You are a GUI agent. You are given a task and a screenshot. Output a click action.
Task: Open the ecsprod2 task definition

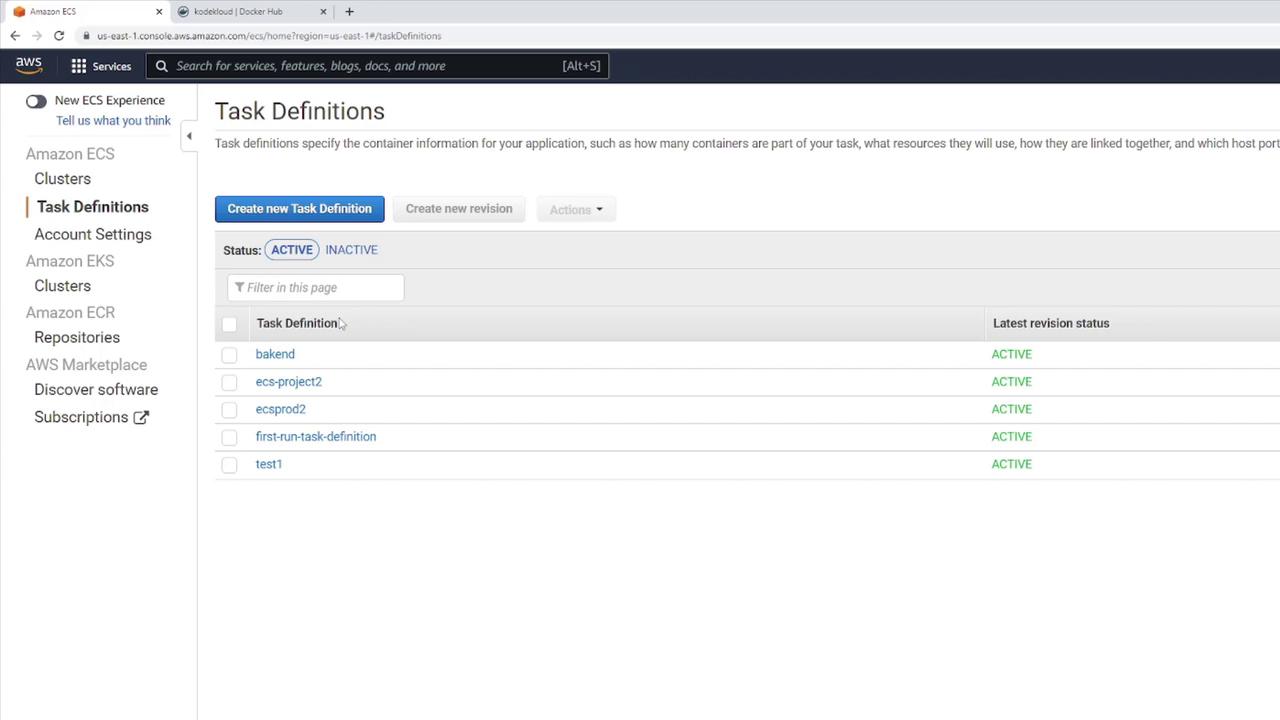click(x=281, y=409)
